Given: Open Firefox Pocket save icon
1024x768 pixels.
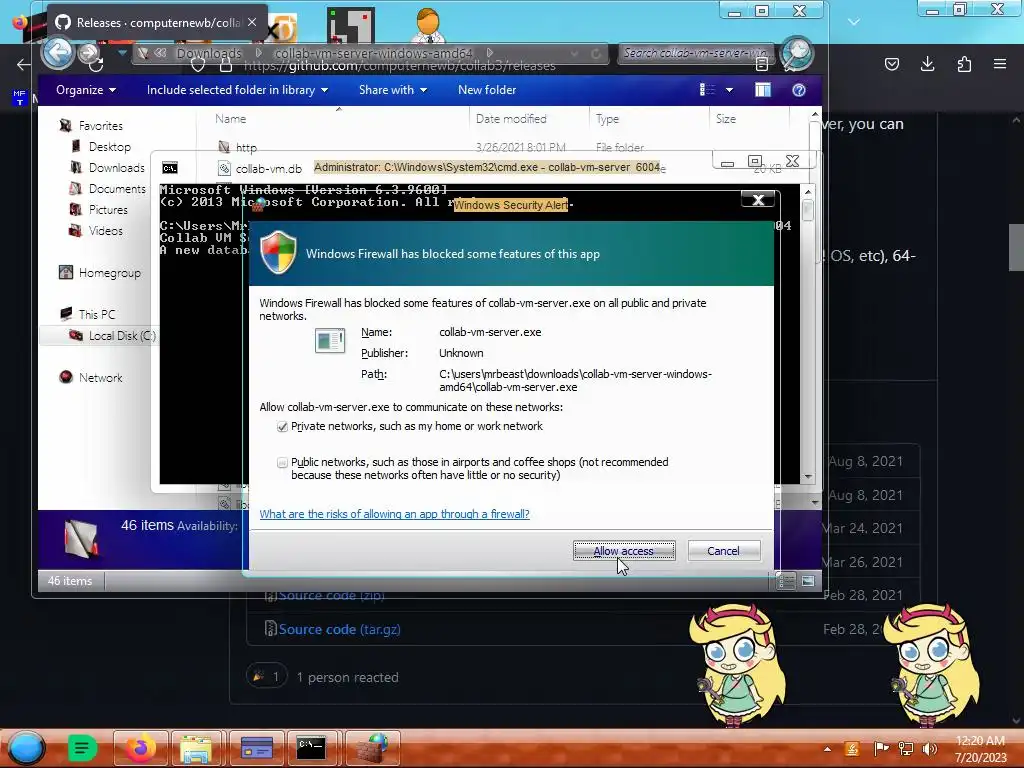Looking at the screenshot, I should click(x=891, y=64).
